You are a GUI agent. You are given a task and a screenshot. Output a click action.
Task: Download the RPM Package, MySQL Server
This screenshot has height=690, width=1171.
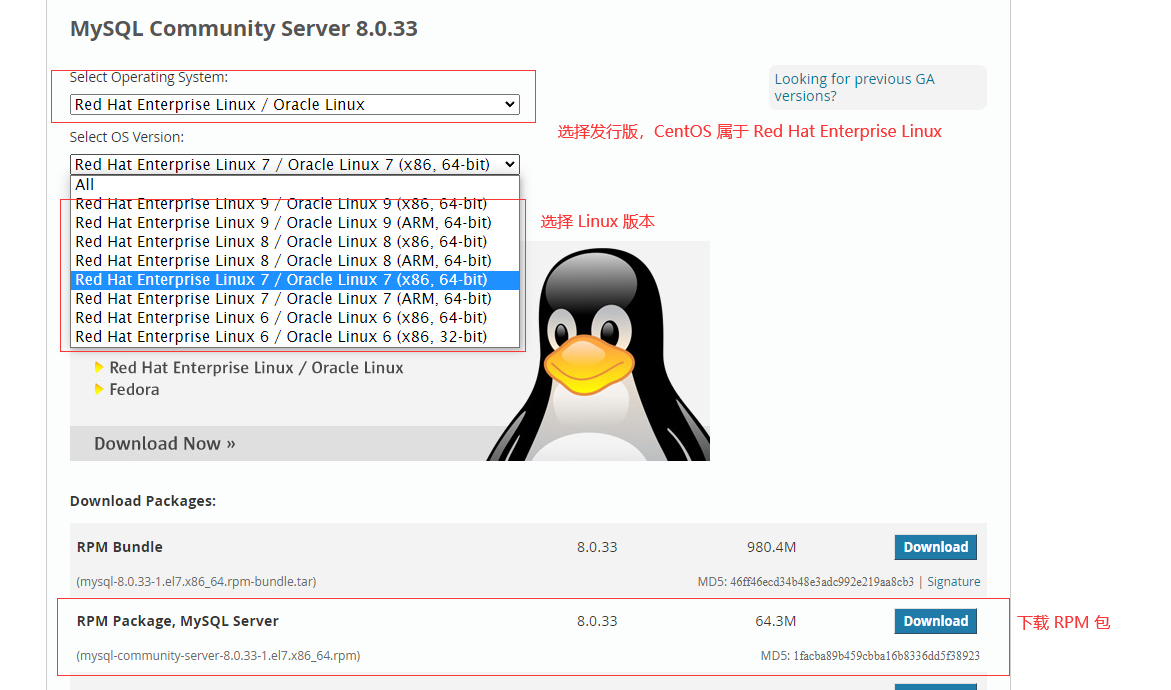(x=935, y=621)
